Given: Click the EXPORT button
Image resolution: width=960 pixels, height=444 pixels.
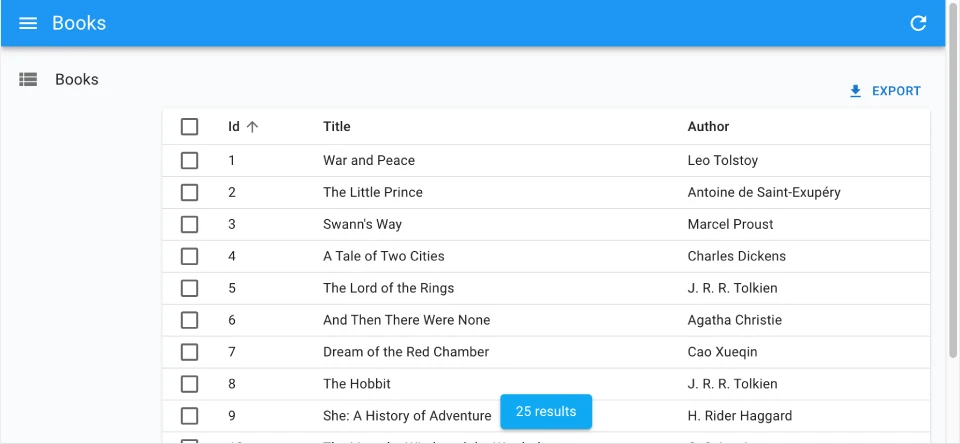Looking at the screenshot, I should 885,91.
